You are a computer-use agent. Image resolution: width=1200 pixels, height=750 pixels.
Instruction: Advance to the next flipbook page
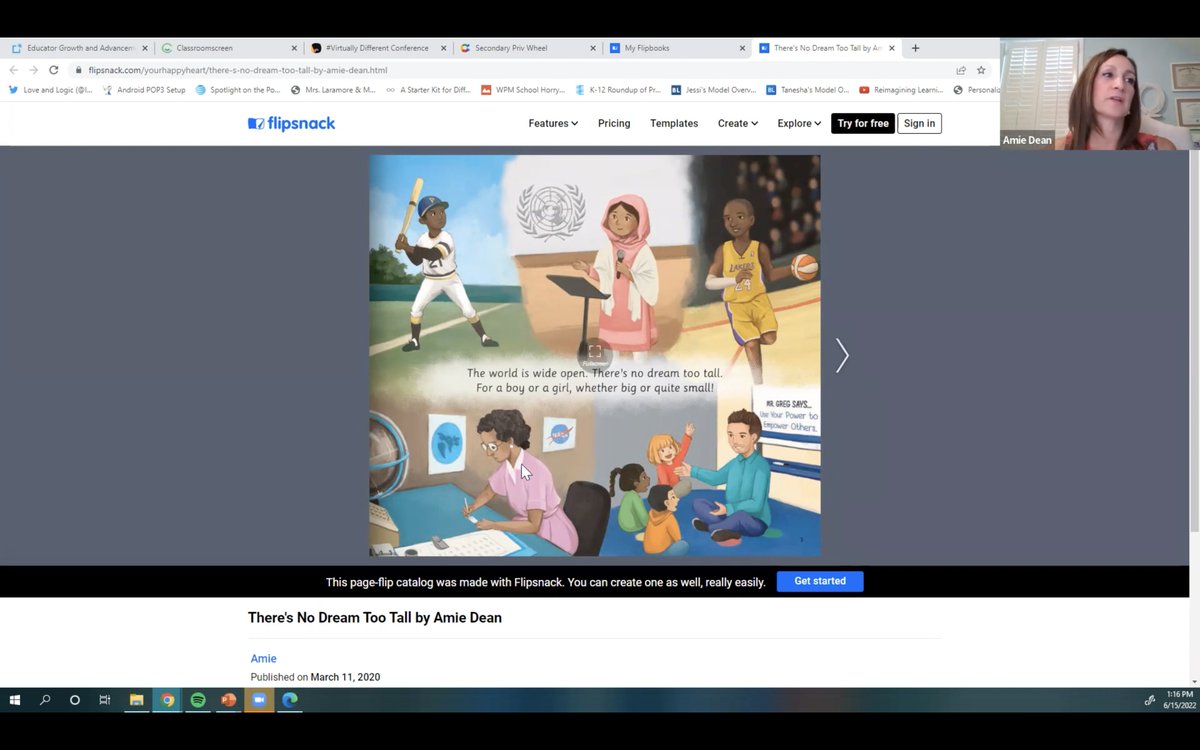pos(841,355)
